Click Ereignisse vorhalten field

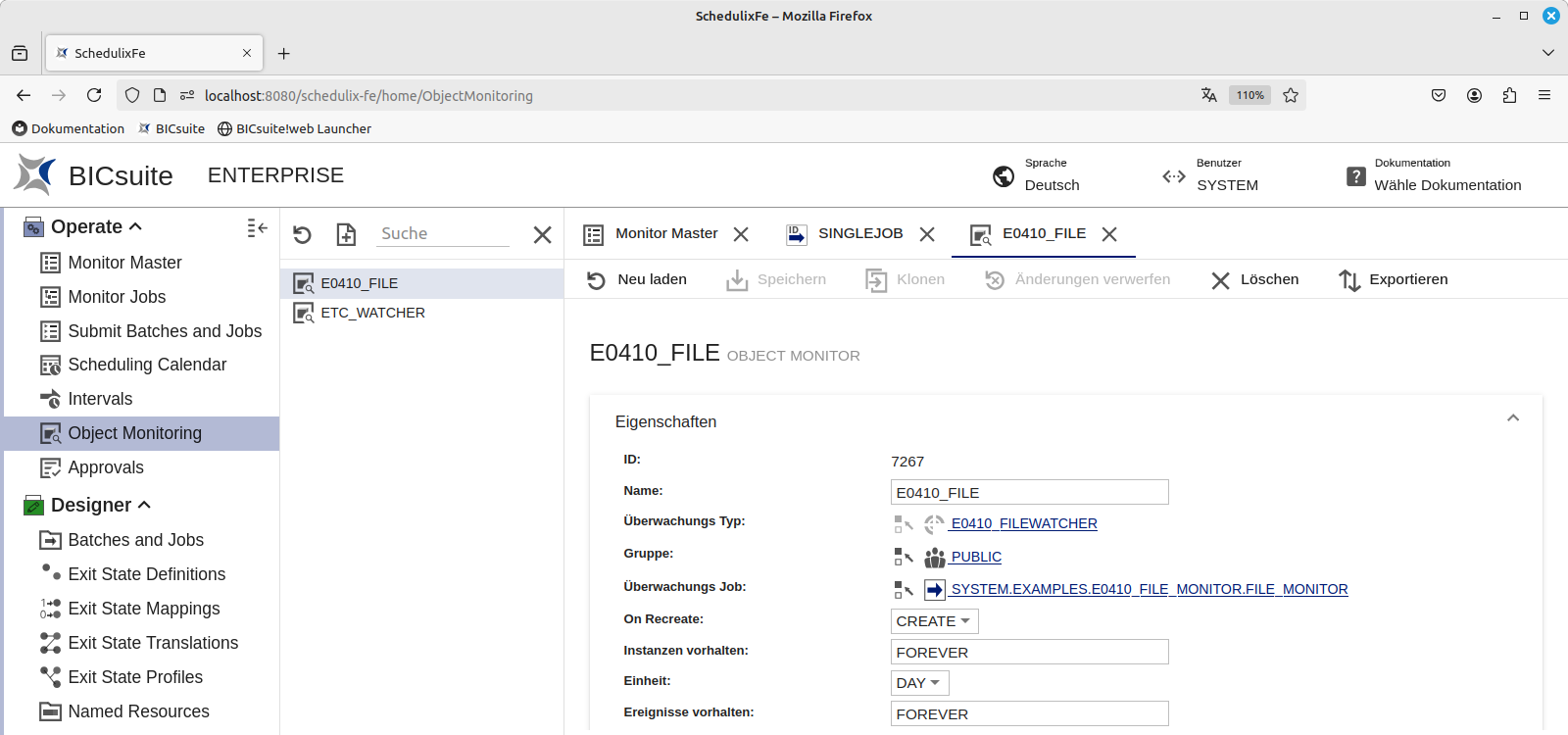click(1030, 713)
